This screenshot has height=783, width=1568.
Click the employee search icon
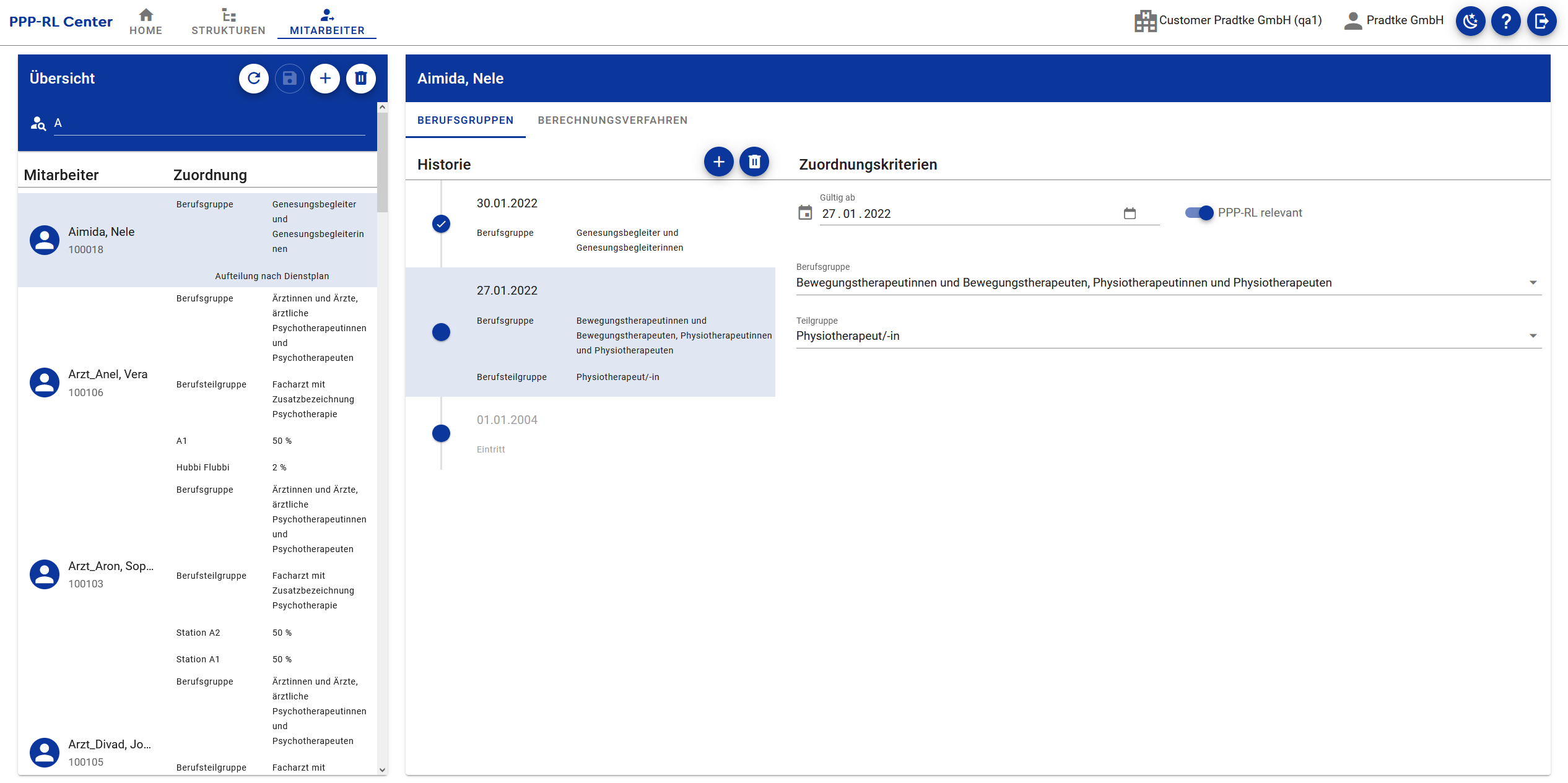38,123
